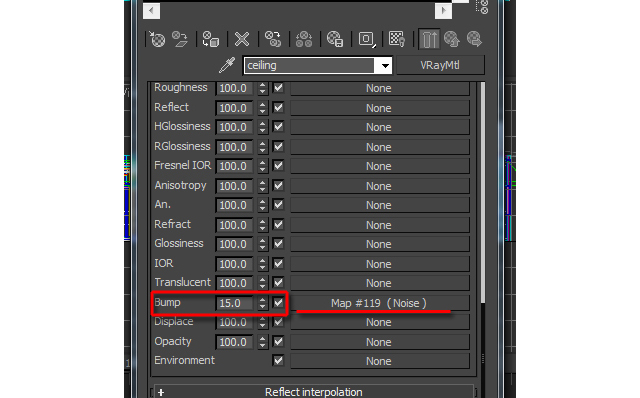This screenshot has height=398, width=640.
Task: Click the Anisotropy amount spinner arrows
Action: [262, 186]
